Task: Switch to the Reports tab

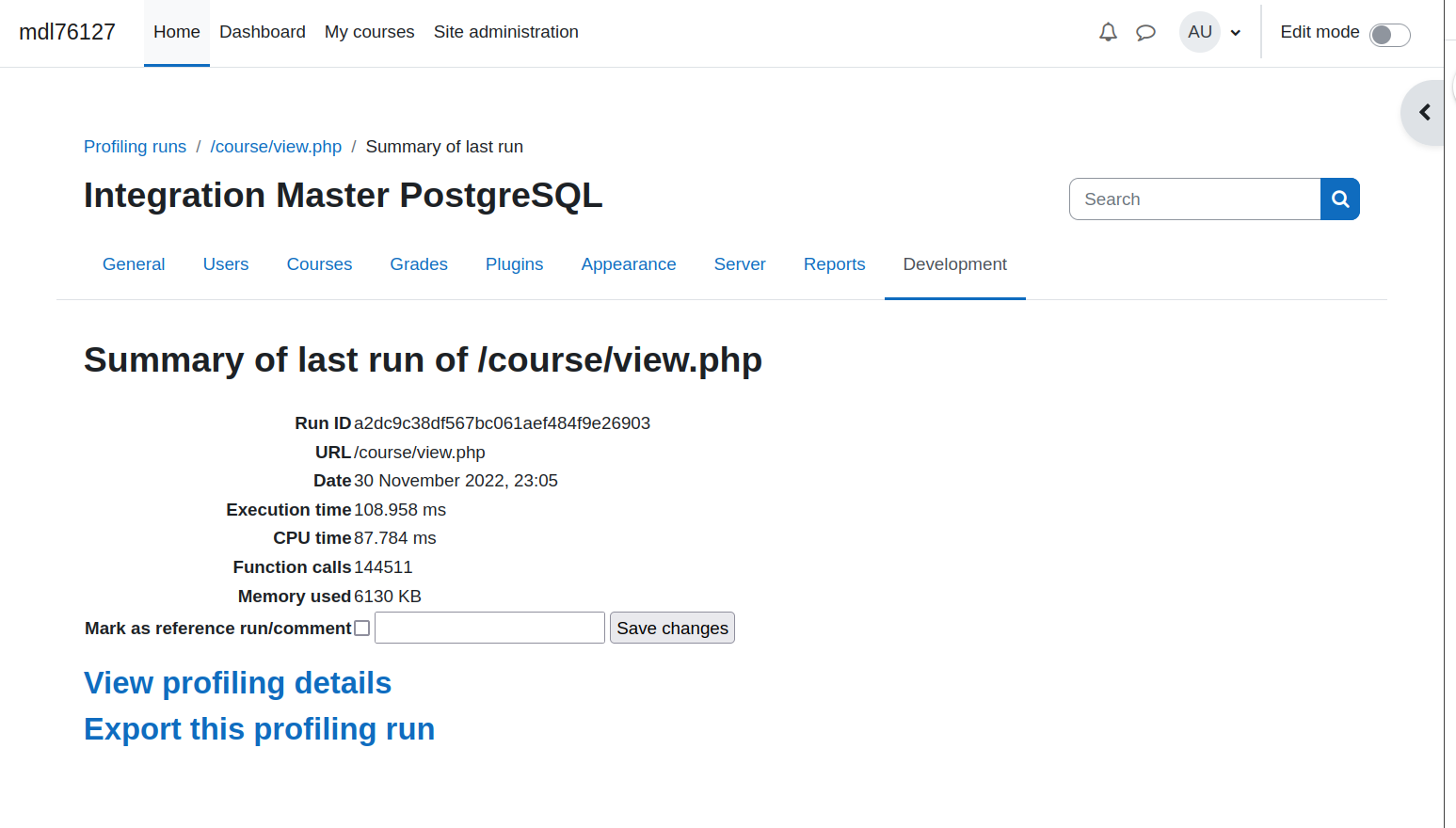Action: 835,264
